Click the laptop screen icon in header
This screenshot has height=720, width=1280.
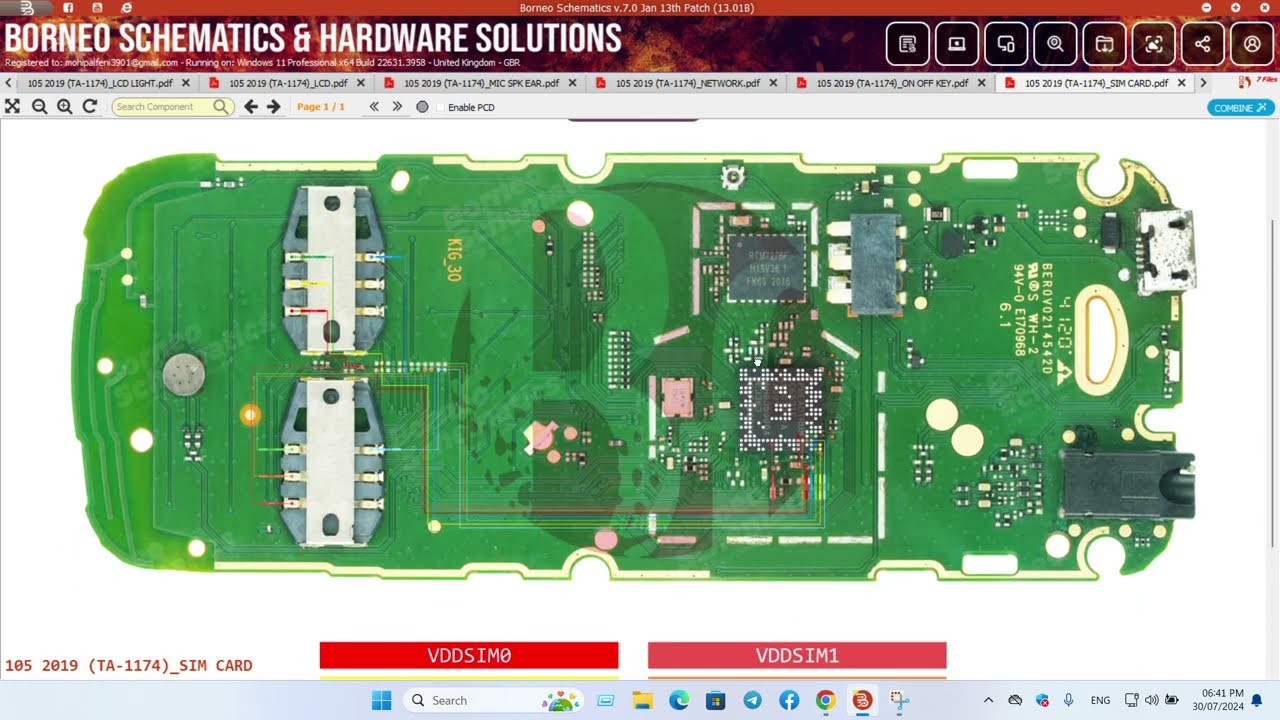pyautogui.click(x=957, y=44)
